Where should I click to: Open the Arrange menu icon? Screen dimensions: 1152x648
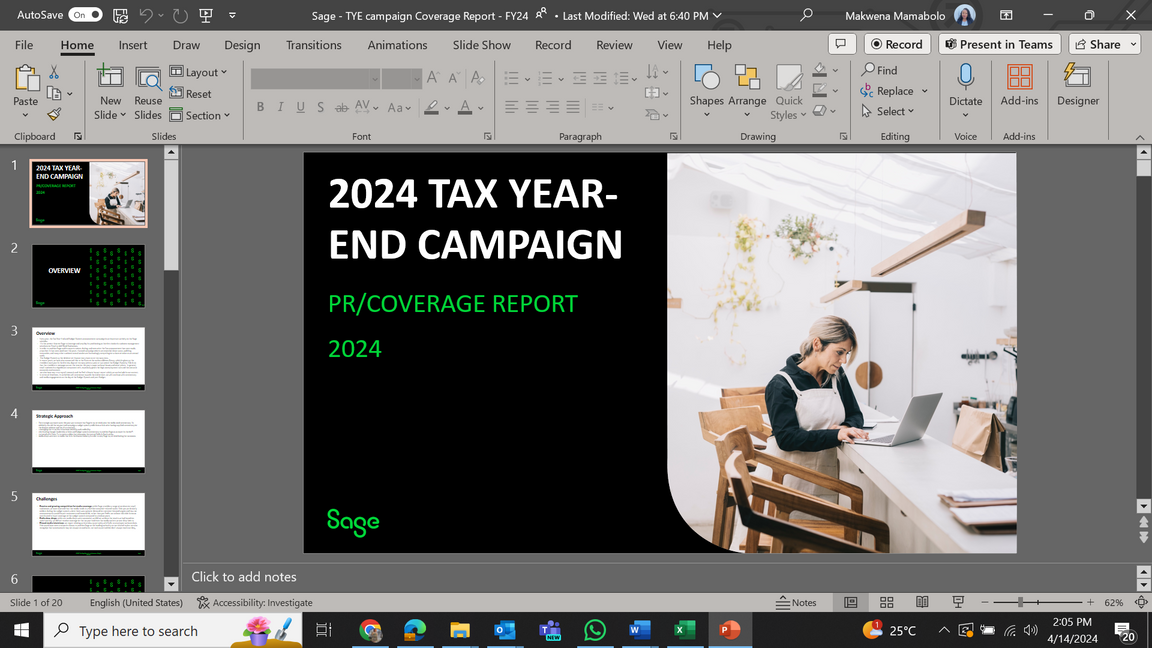coord(746,78)
